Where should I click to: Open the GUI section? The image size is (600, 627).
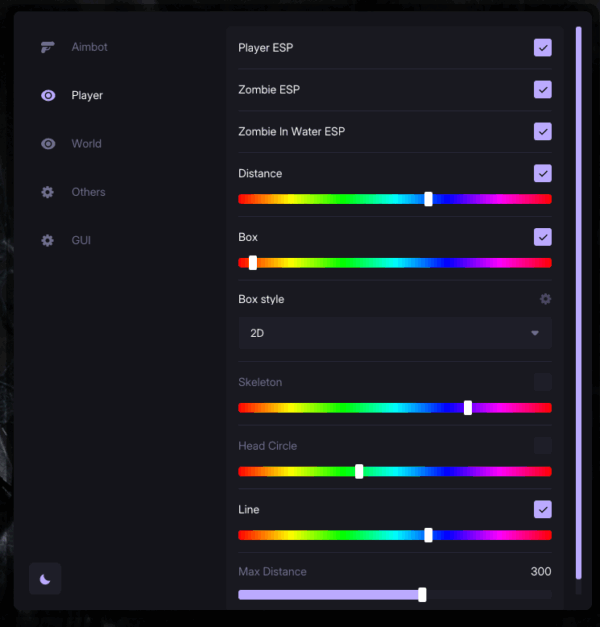tap(81, 241)
